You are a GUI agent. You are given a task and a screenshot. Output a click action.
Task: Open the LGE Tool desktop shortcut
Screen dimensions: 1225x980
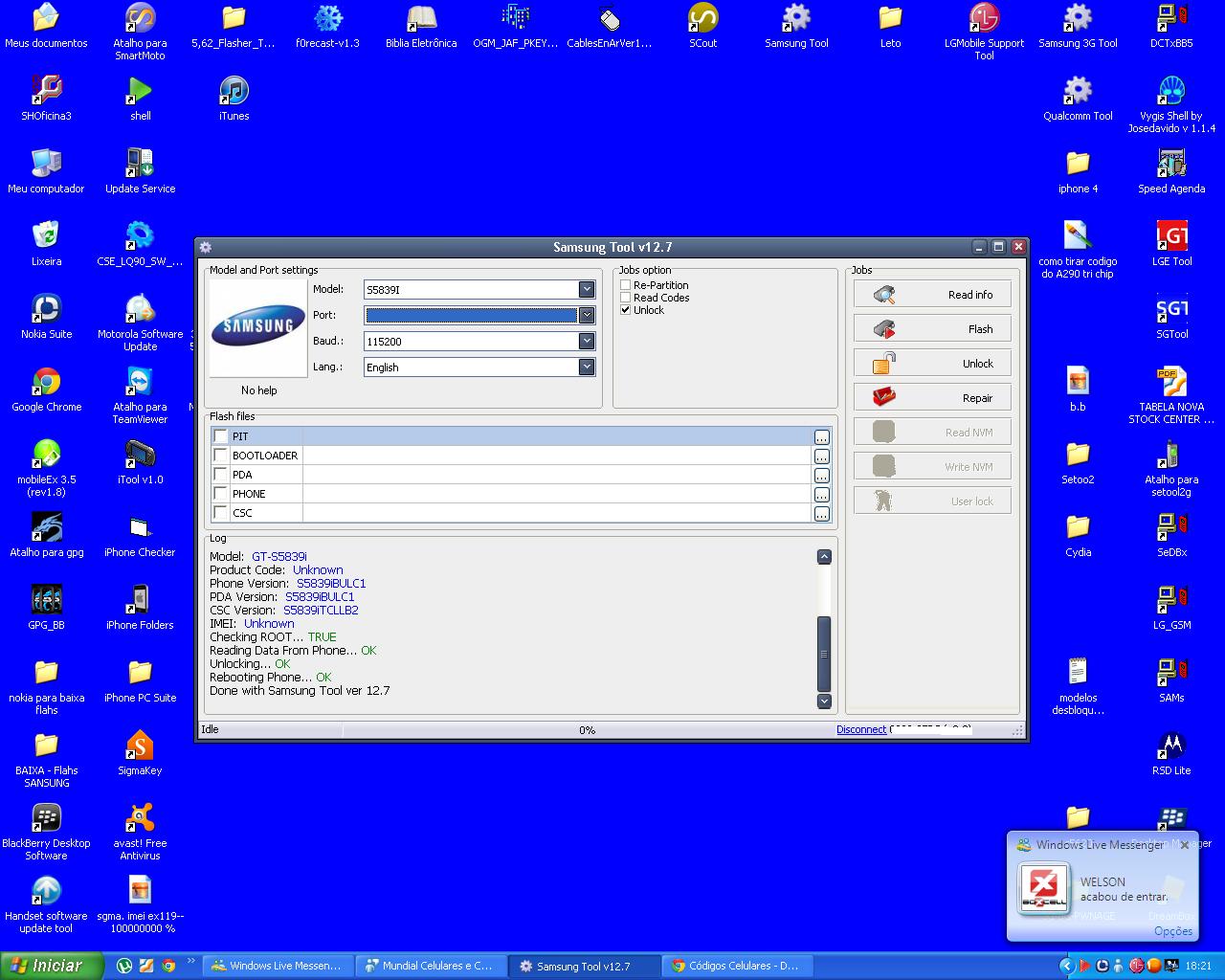(1171, 244)
